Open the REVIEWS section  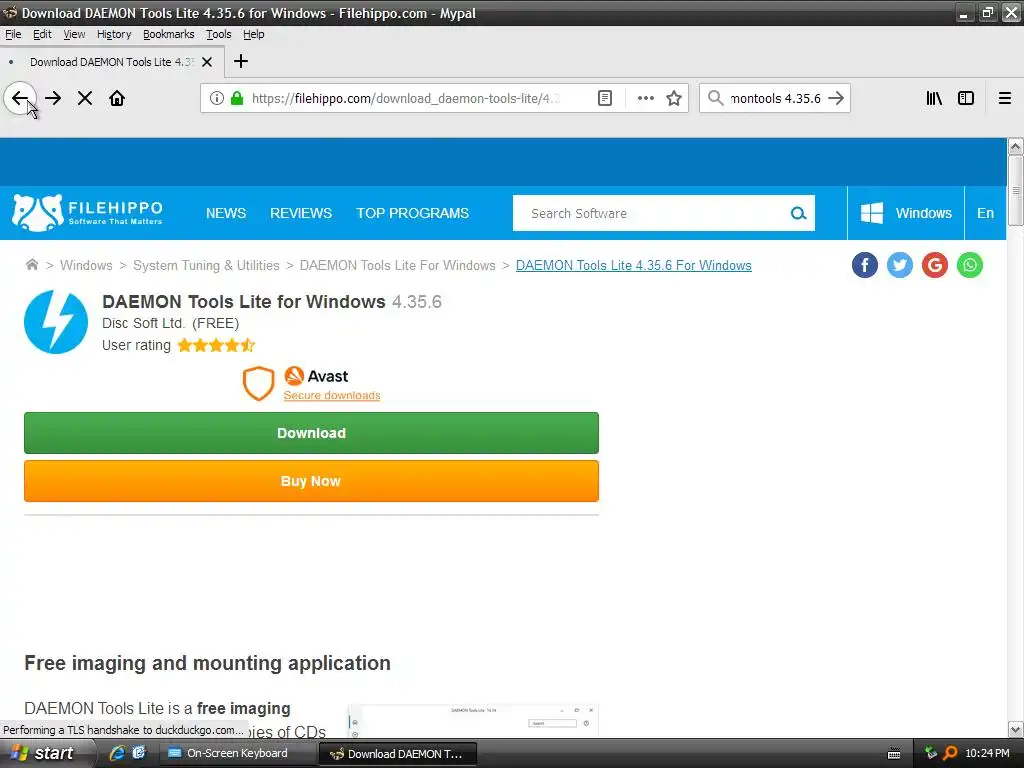pos(301,213)
